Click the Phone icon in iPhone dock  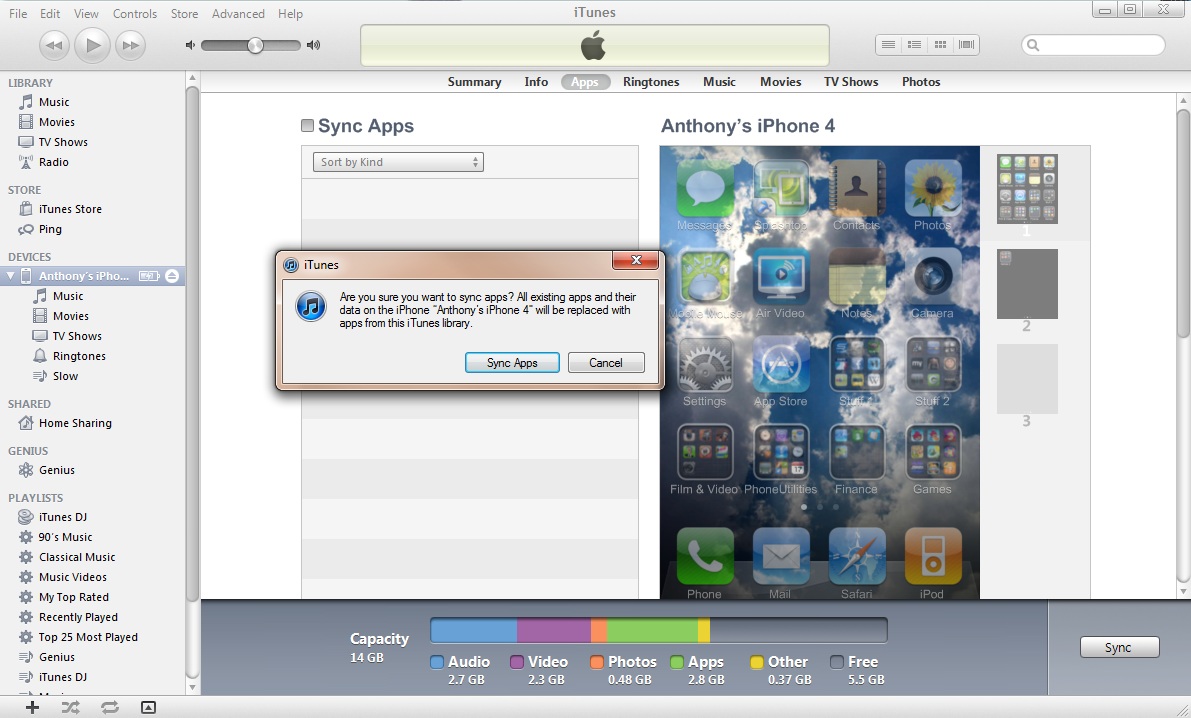(704, 557)
